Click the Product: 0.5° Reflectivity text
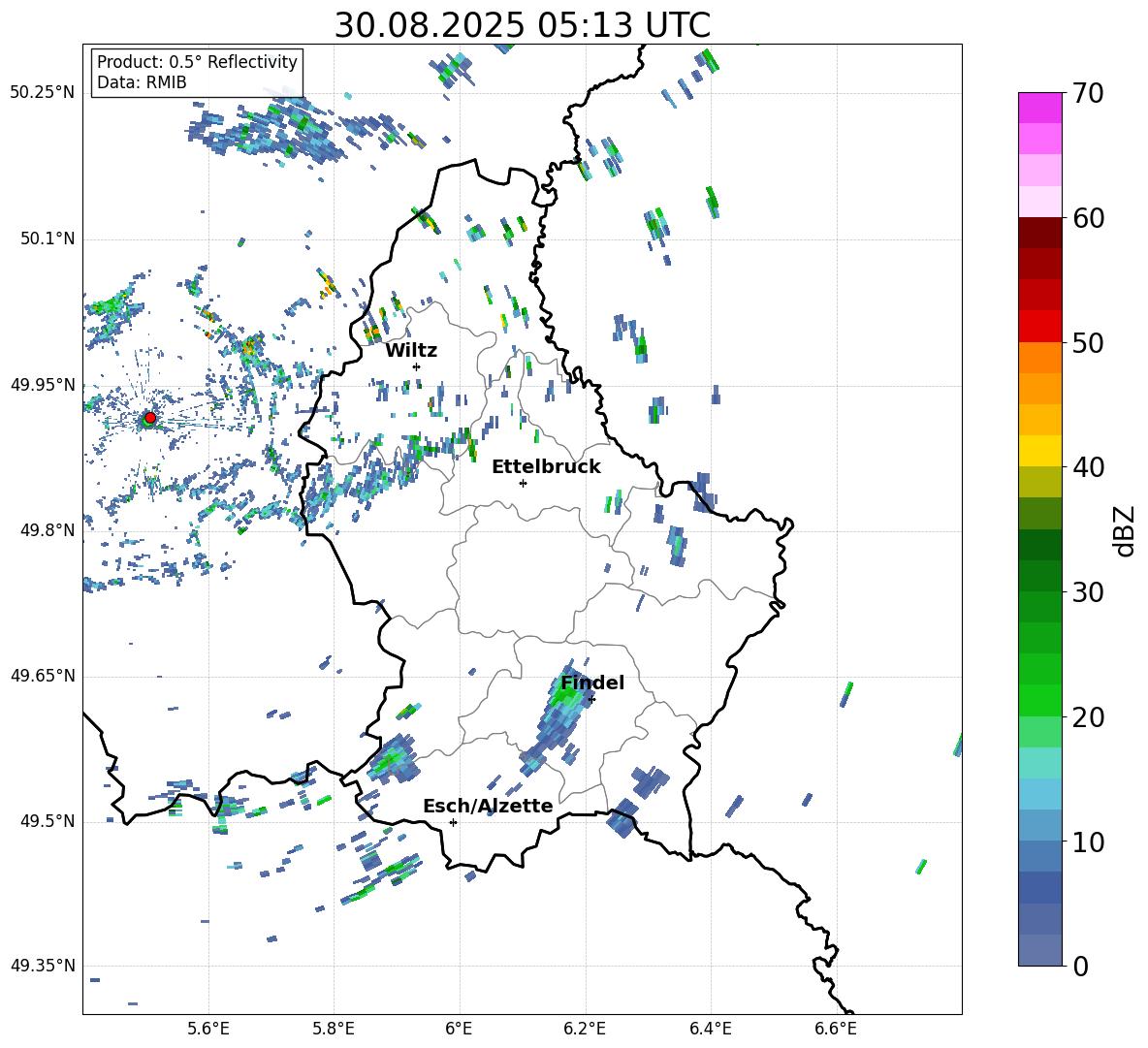This screenshot has width=1148, height=1048. (x=197, y=62)
